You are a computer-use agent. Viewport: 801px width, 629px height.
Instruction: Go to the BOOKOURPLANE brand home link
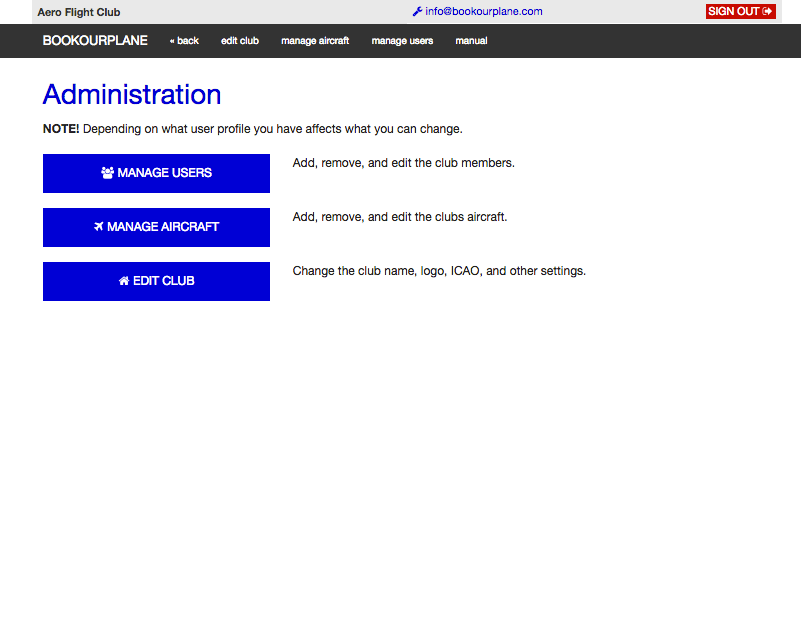(x=95, y=41)
